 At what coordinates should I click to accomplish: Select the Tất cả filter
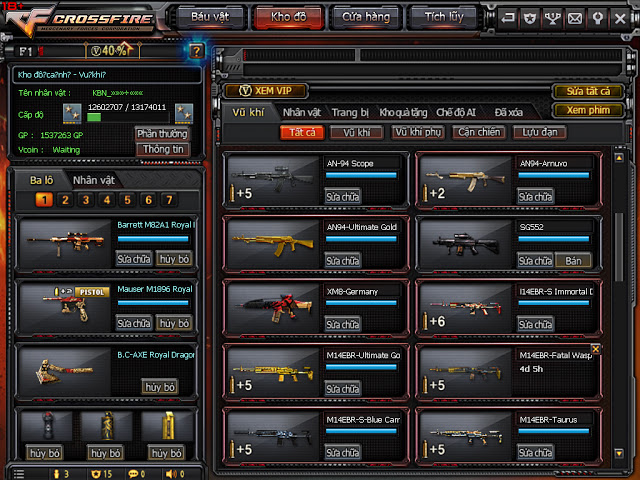[x=302, y=132]
